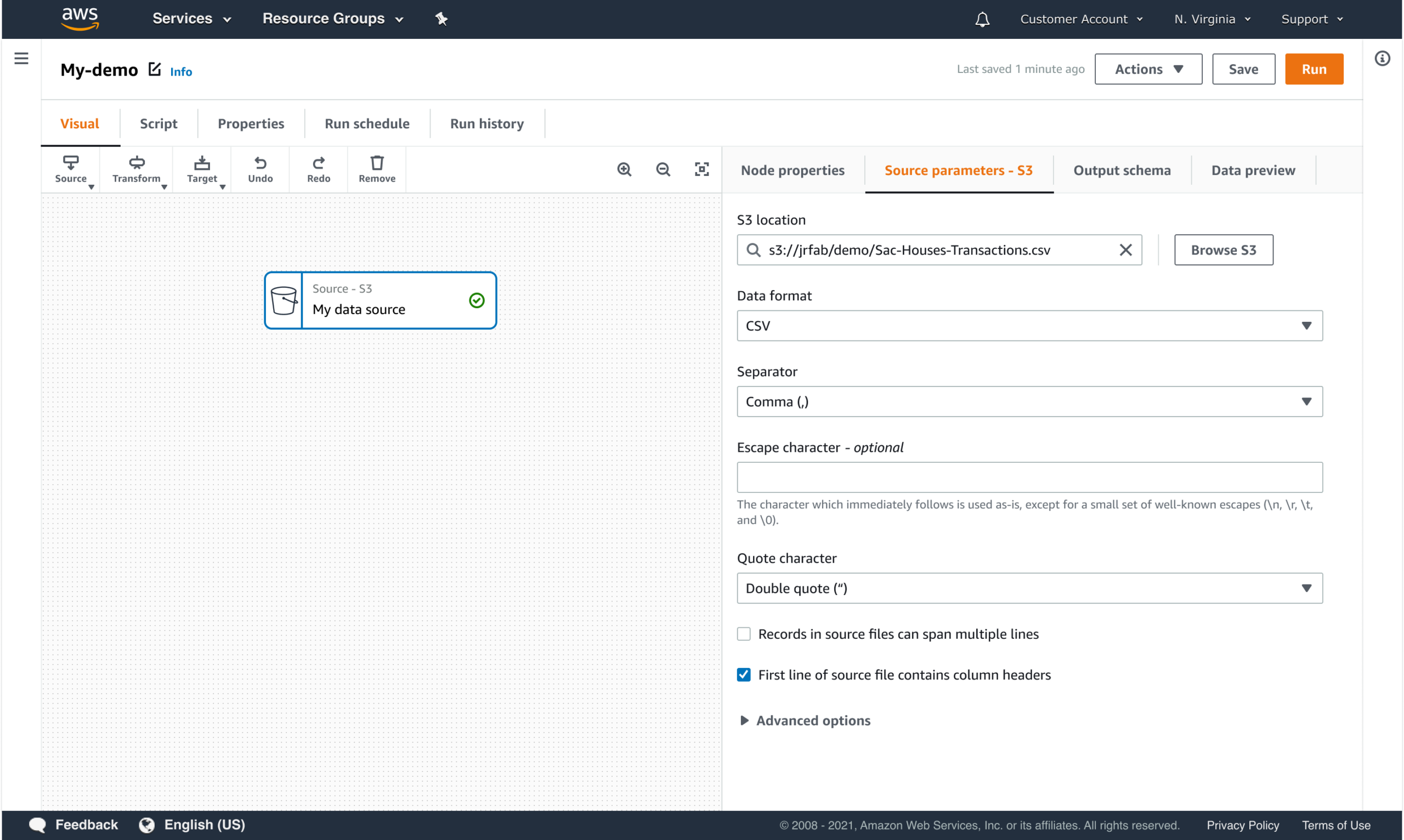1404x840 pixels.
Task: Open the Quote character dropdown
Action: tap(1029, 588)
